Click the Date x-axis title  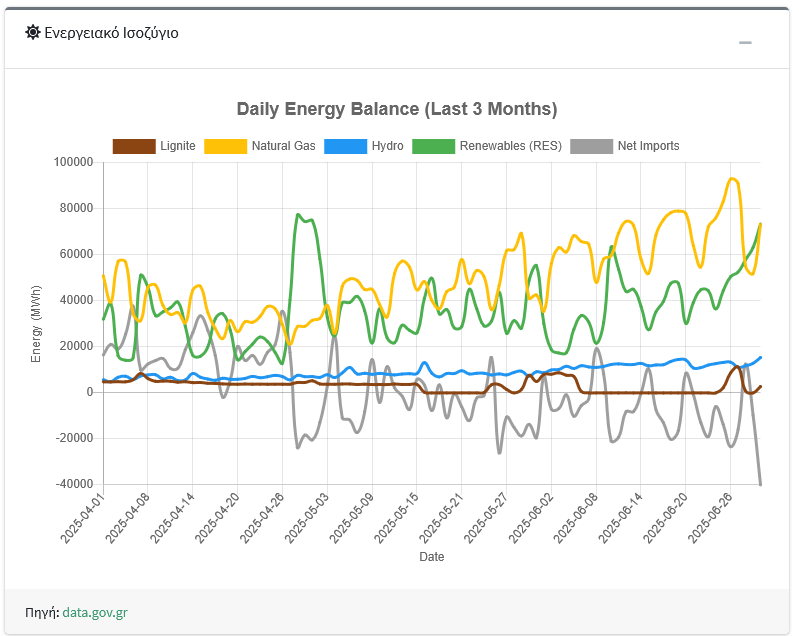[x=432, y=556]
